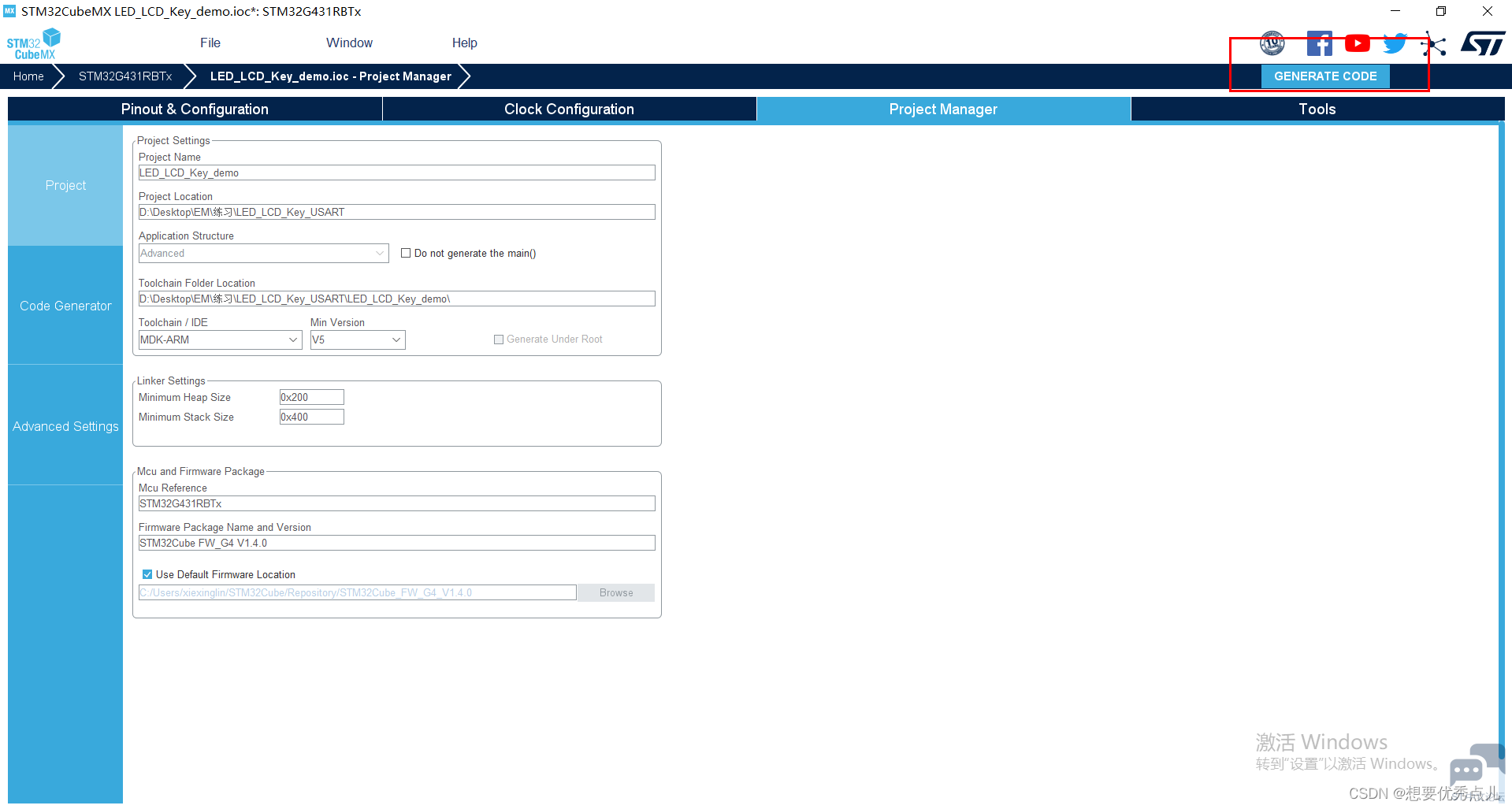Viewport: 1512px width, 809px height.
Task: Click the Toolchain Folder Location field
Action: pyautogui.click(x=396, y=299)
